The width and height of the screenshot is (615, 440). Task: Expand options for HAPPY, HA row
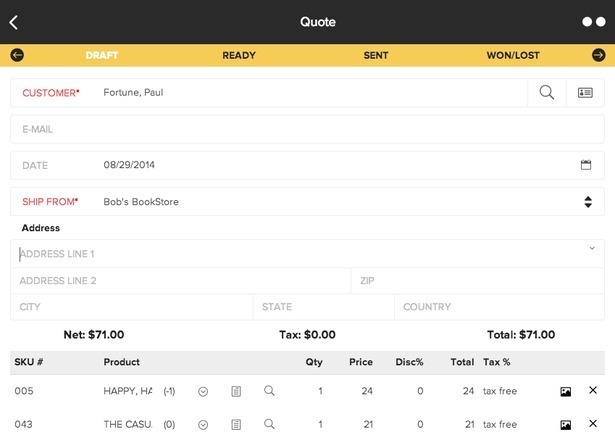pyautogui.click(x=203, y=391)
